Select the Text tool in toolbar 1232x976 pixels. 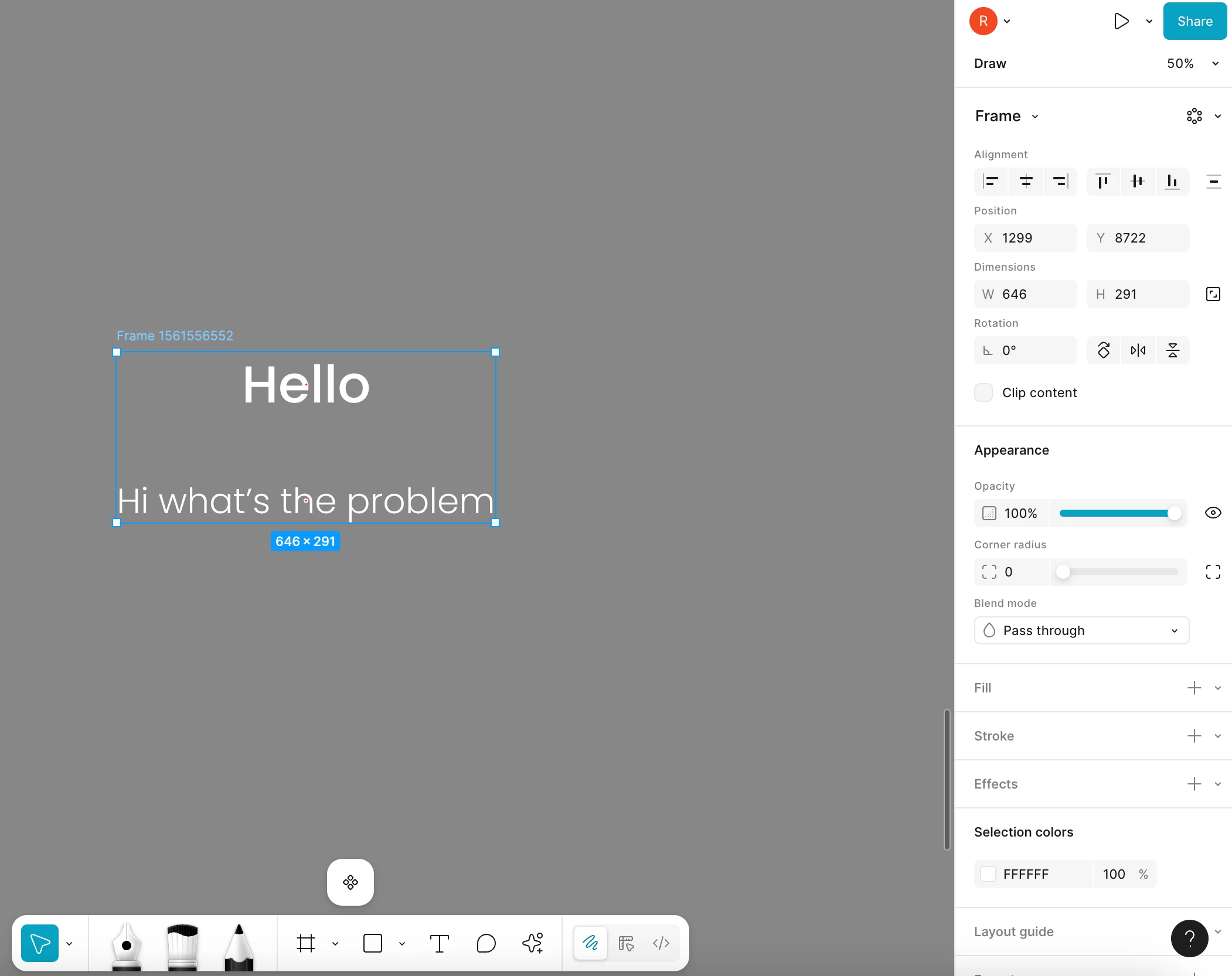(x=439, y=943)
